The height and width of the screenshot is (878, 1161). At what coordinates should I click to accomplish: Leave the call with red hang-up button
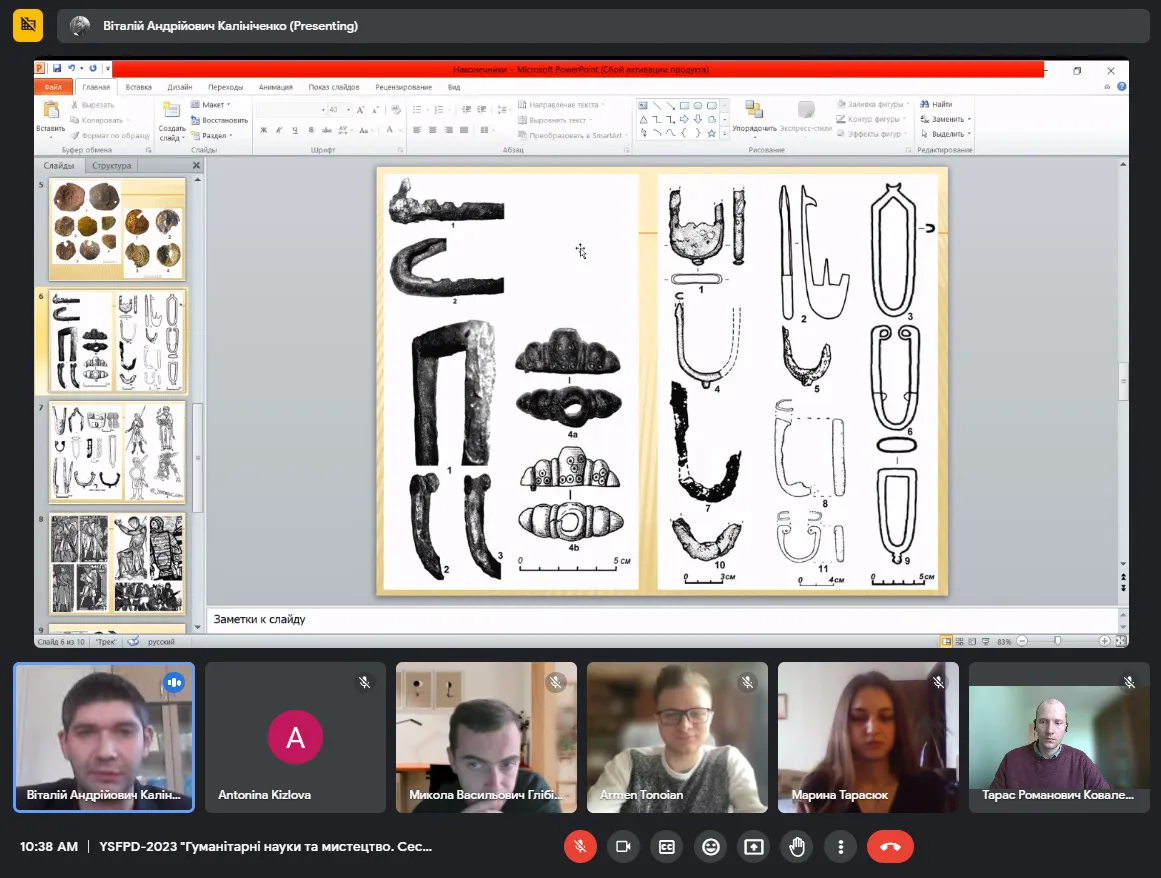[x=890, y=846]
